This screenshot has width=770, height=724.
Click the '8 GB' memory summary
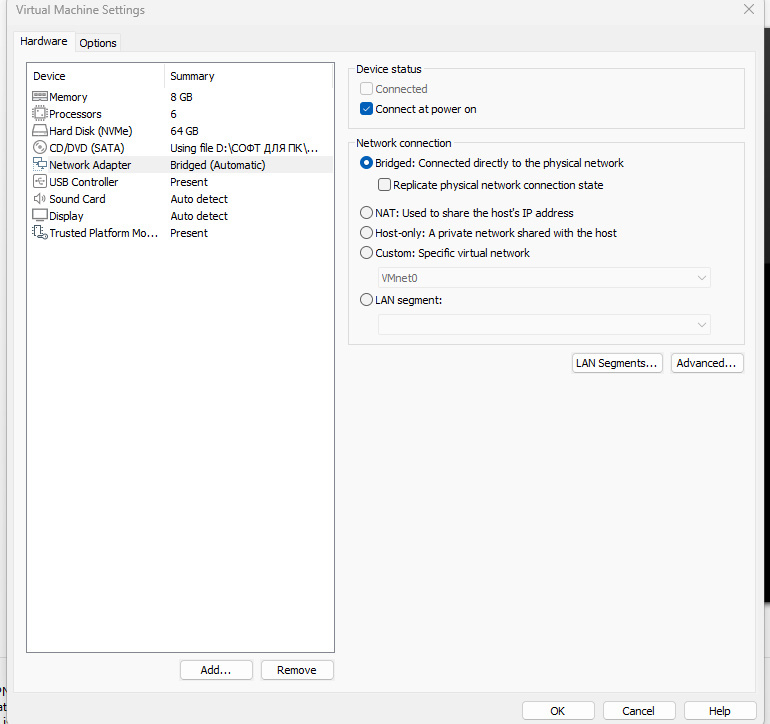click(181, 97)
